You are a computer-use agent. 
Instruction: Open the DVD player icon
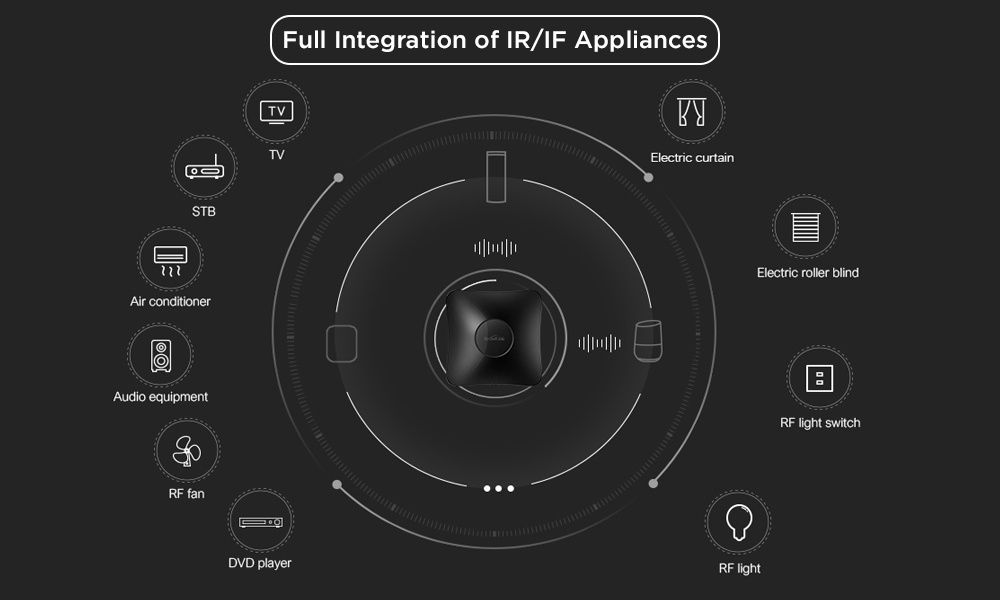[x=259, y=521]
